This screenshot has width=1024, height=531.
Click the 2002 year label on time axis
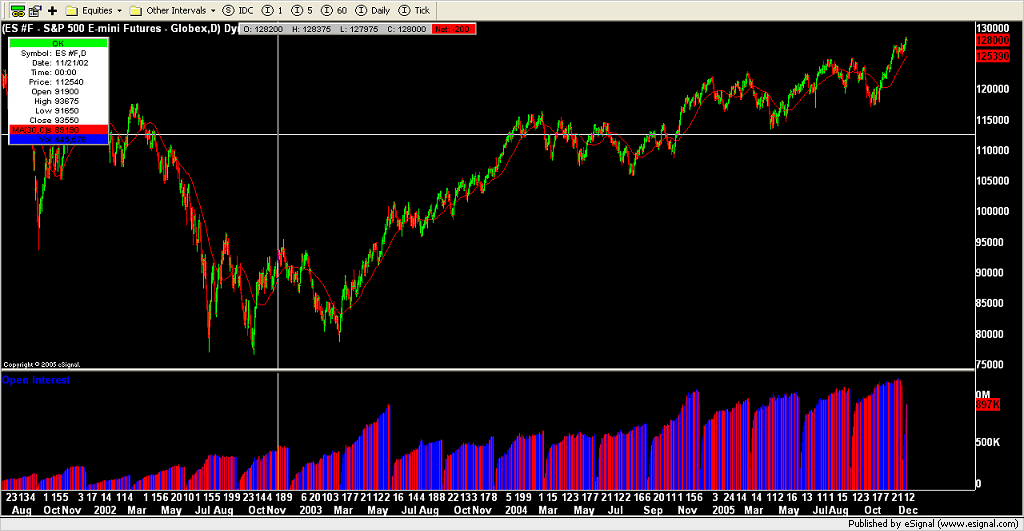tap(105, 510)
